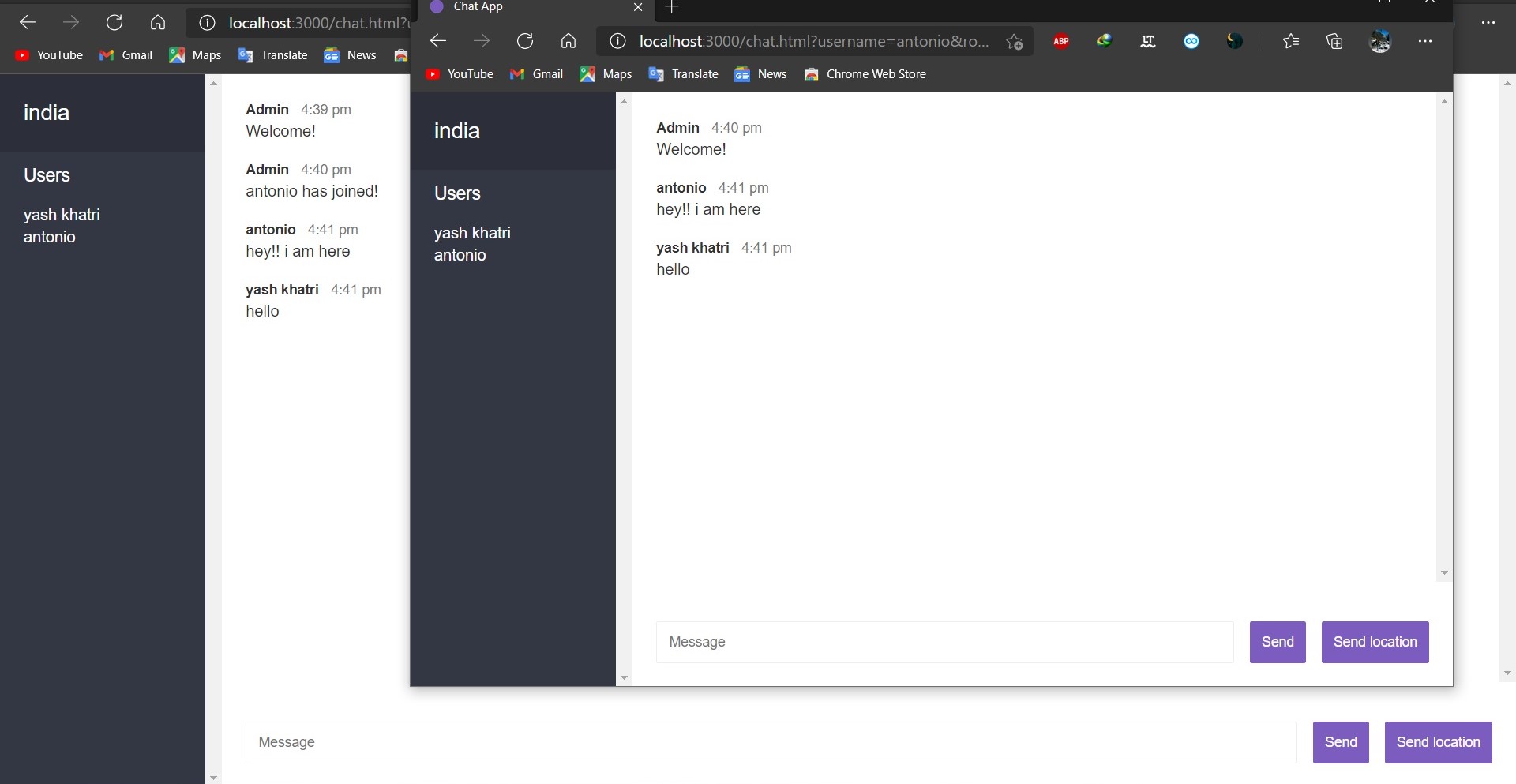Open the browser settings ellipsis menu

[1490, 23]
